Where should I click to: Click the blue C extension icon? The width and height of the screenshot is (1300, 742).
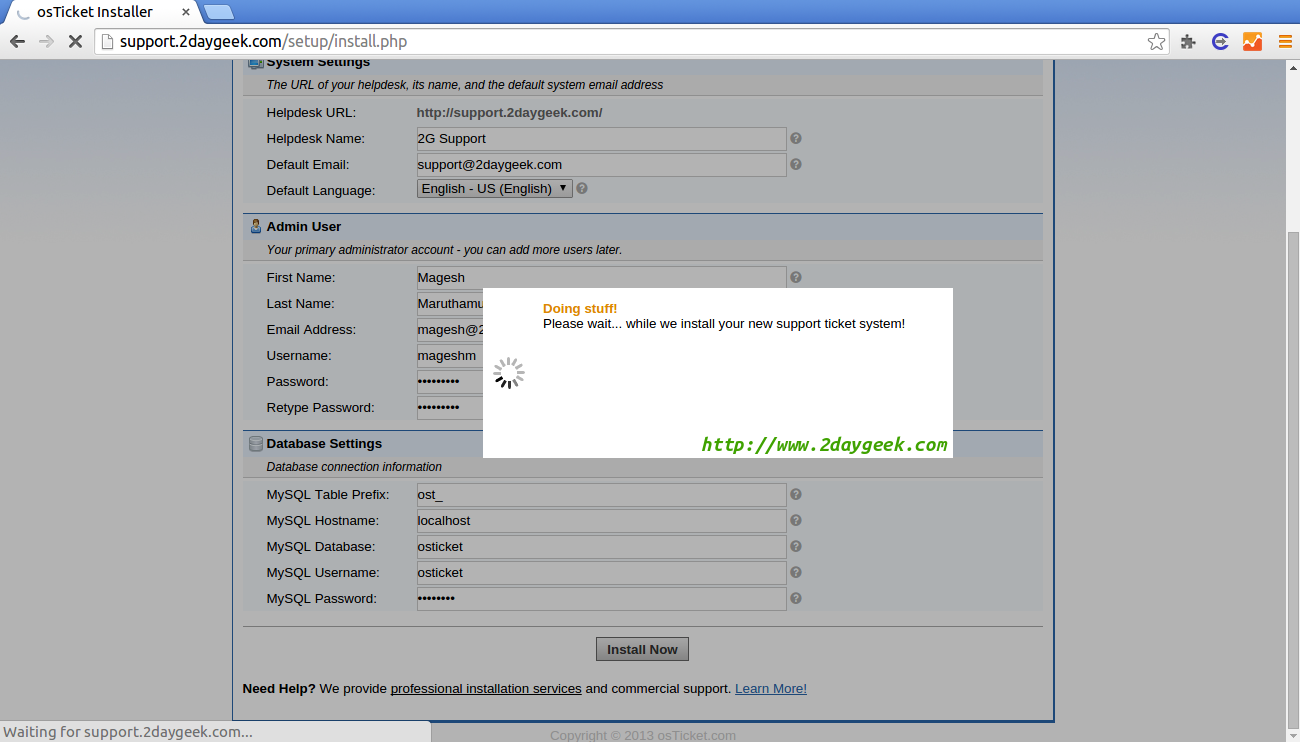(1220, 42)
